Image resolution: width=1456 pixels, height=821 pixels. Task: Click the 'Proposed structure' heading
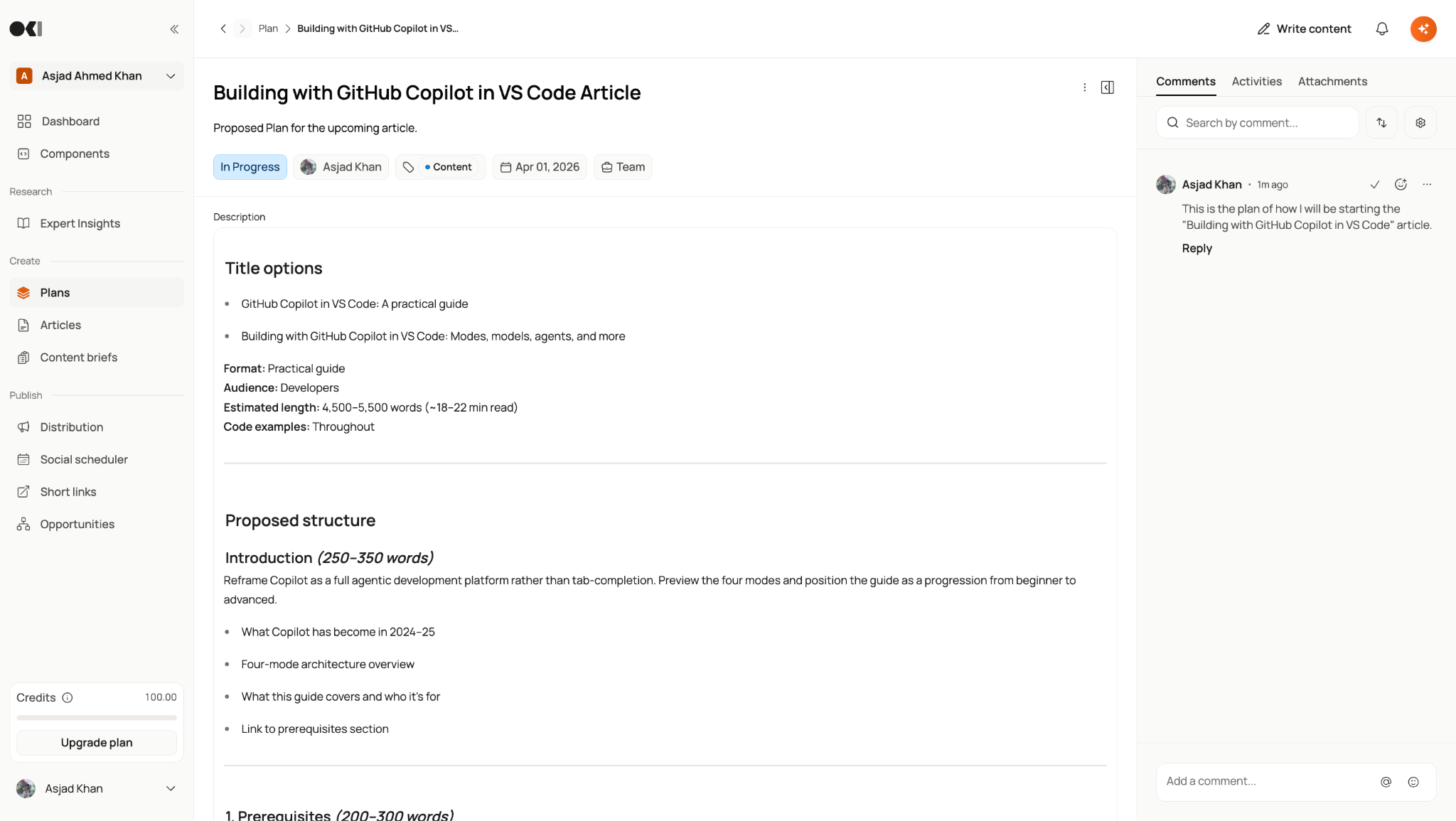[300, 520]
